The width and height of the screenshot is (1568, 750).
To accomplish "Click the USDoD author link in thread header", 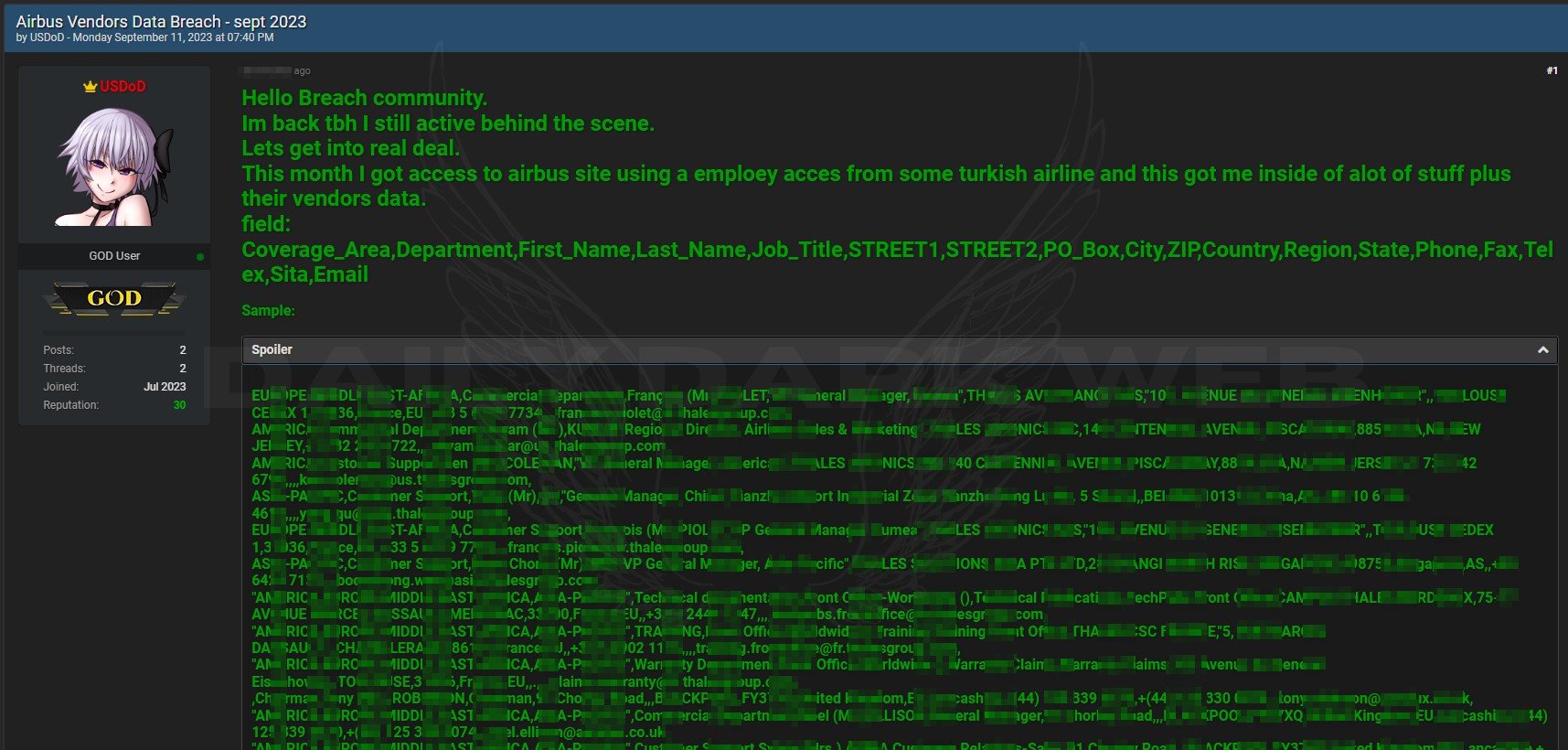I will 47,37.
